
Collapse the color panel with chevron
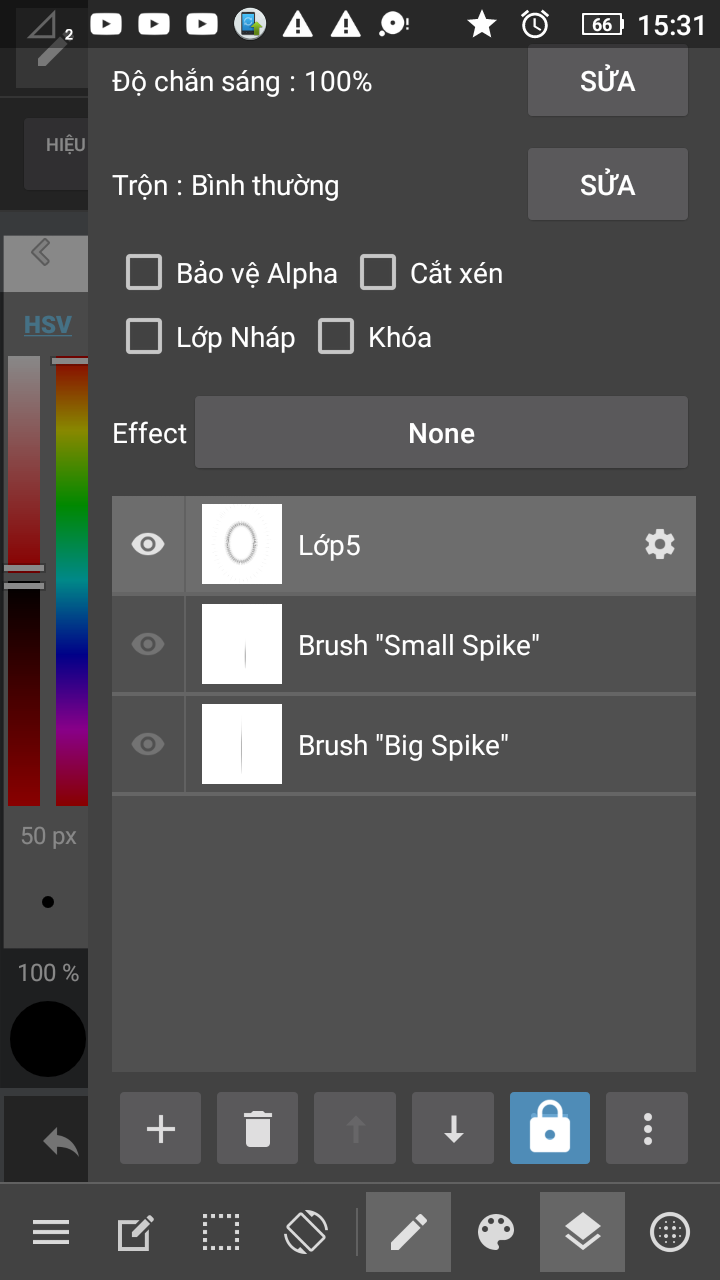[41, 252]
